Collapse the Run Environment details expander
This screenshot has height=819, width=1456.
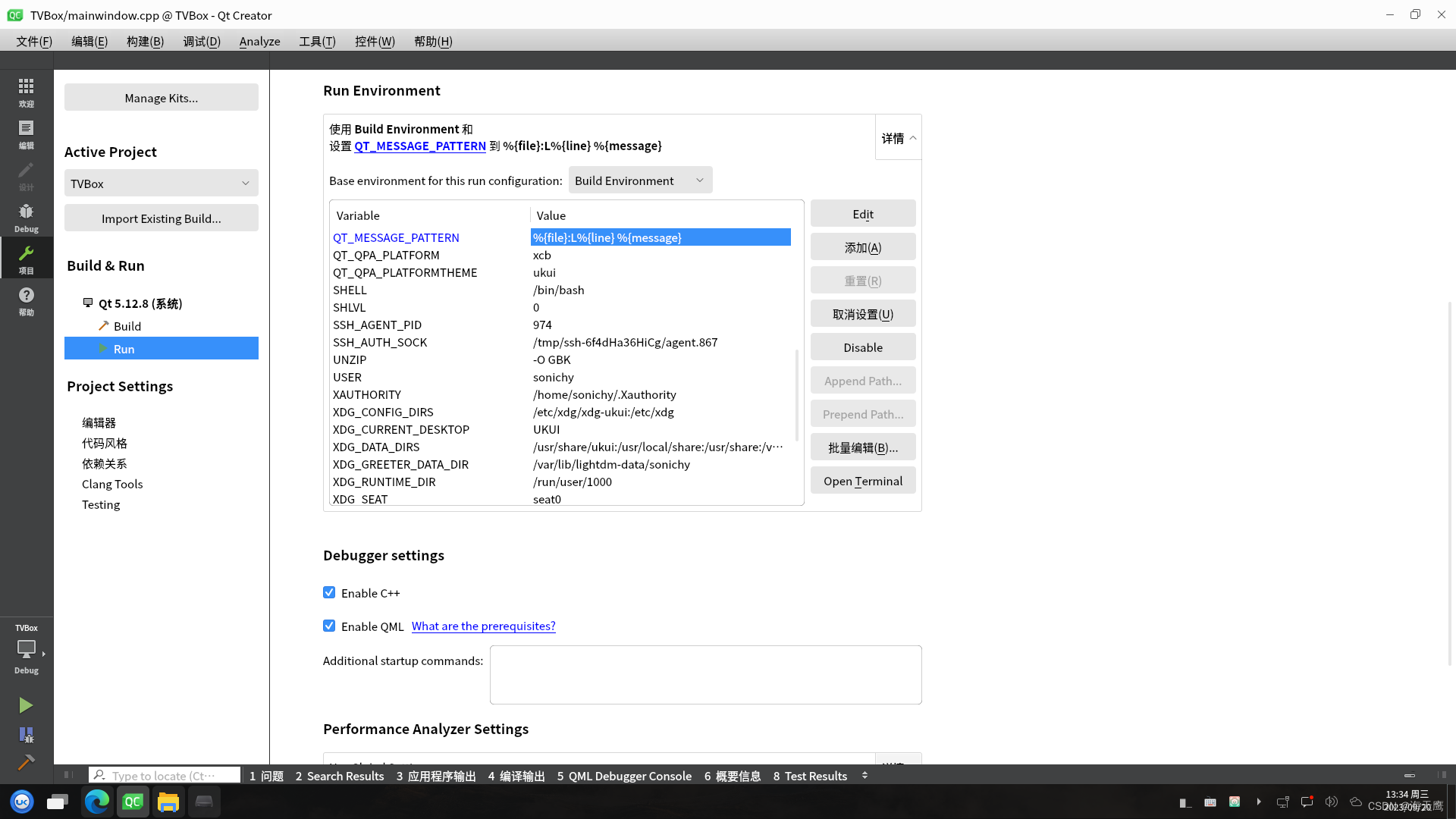(x=899, y=138)
